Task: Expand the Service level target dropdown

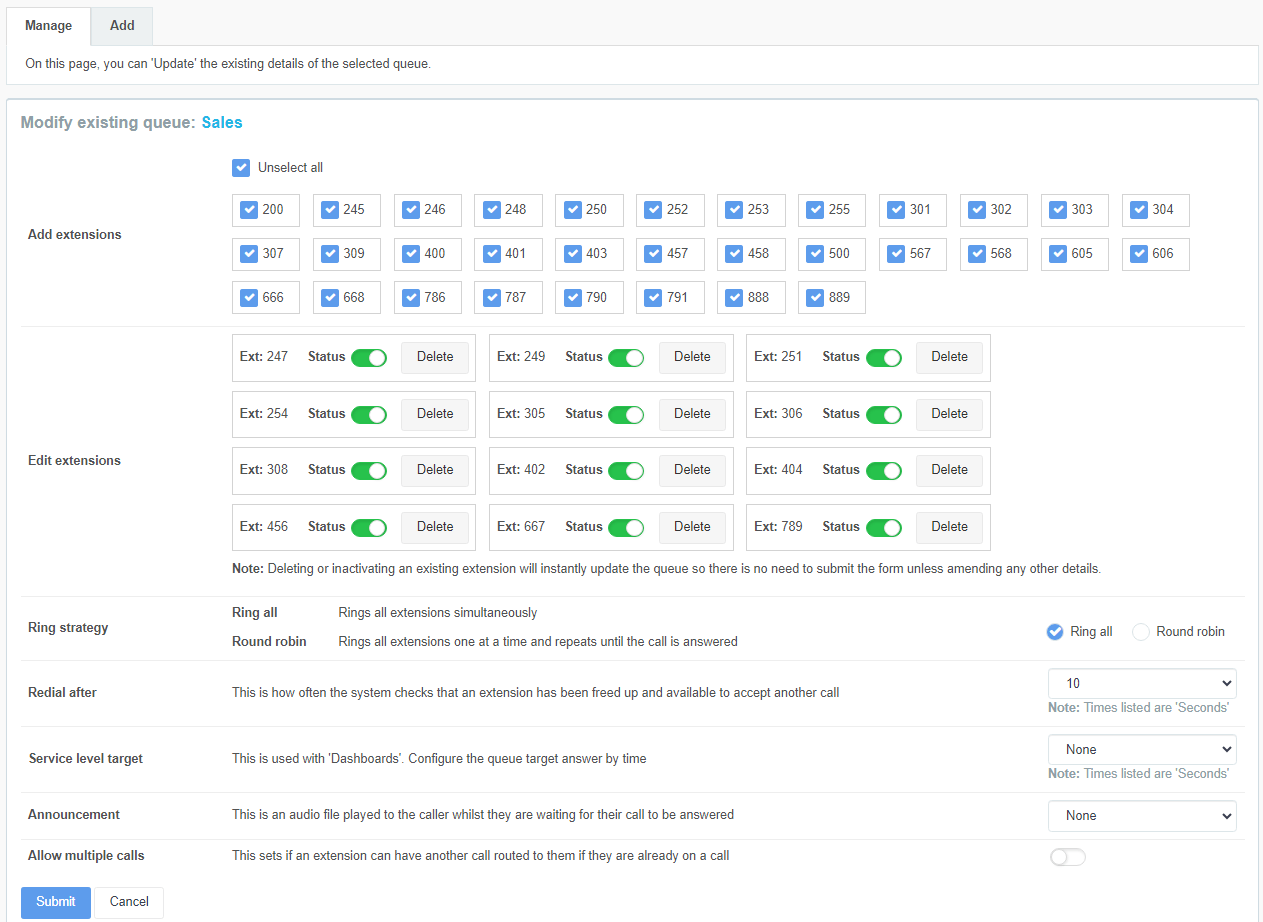Action: pyautogui.click(x=1141, y=750)
